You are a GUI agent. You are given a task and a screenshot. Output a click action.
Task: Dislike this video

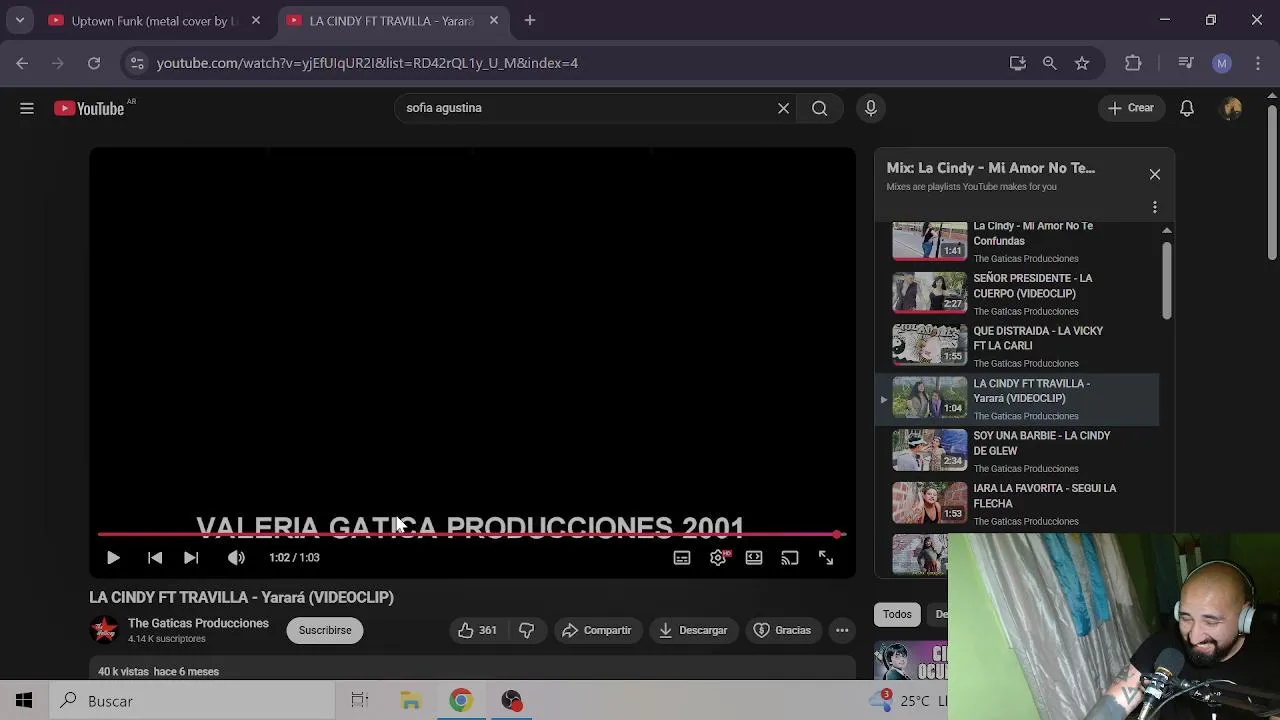pyautogui.click(x=527, y=630)
